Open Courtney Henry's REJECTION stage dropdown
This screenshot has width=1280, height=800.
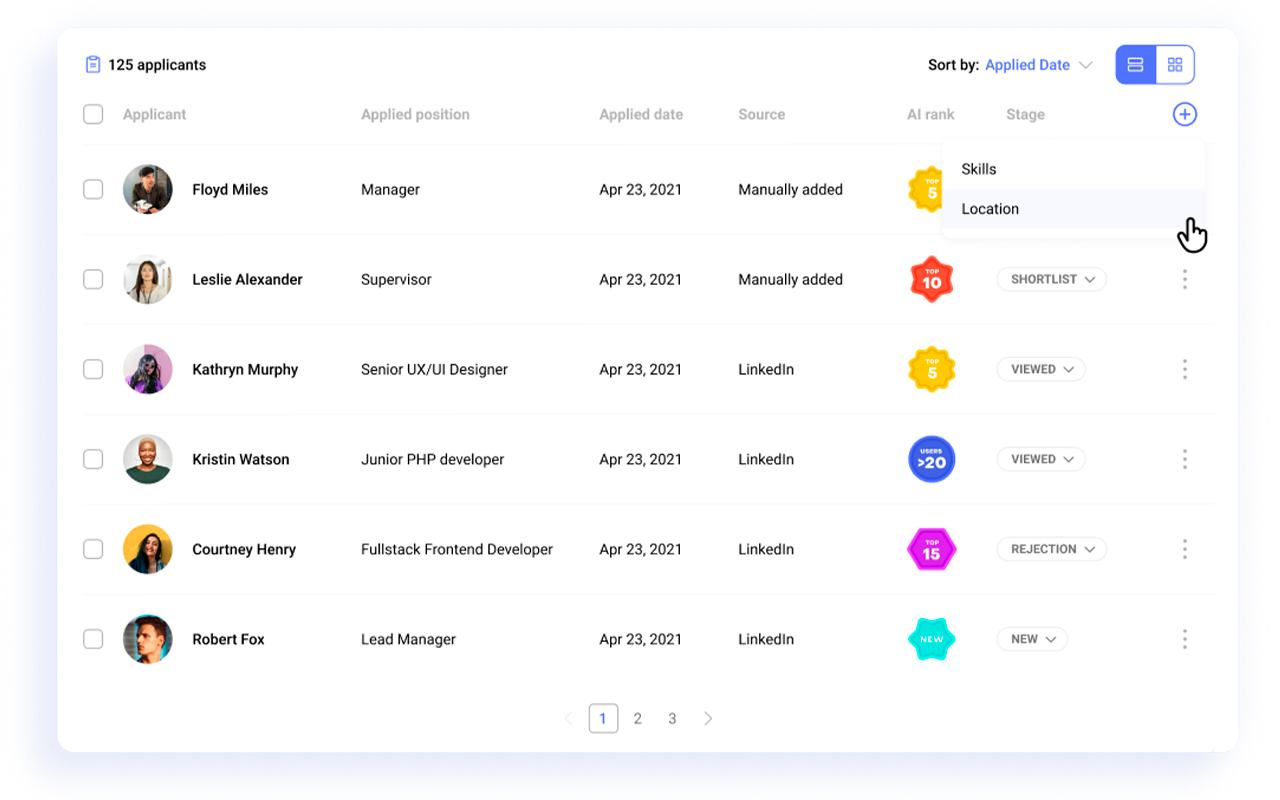(1051, 549)
